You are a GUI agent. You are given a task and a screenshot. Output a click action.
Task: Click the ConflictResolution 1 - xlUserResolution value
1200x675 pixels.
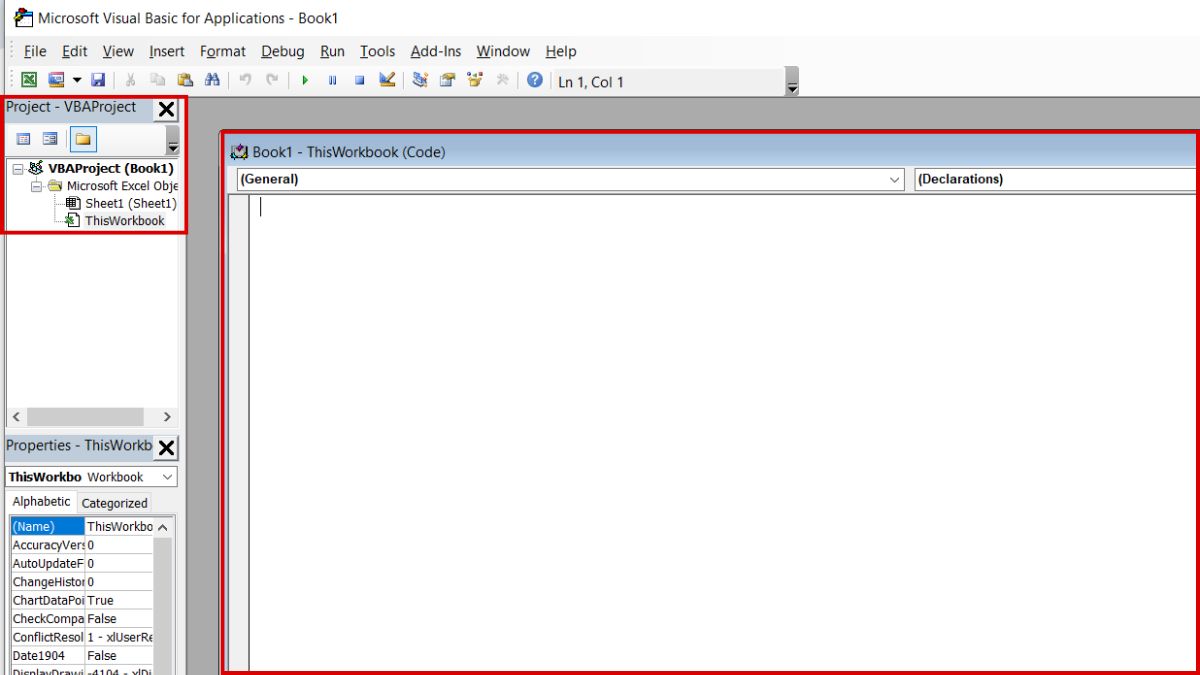(x=119, y=637)
